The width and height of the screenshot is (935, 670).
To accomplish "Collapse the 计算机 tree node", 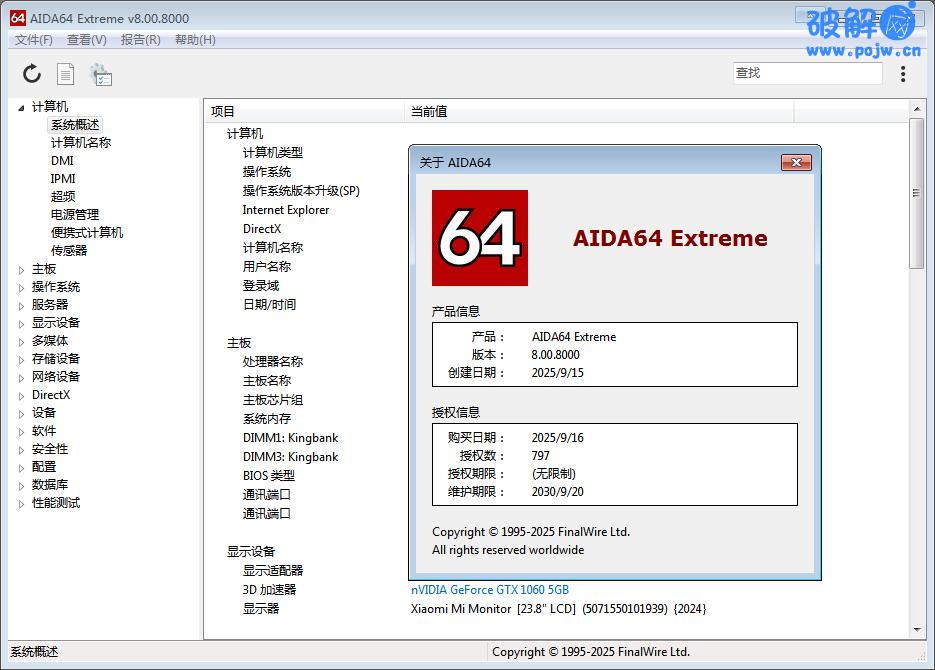I will point(22,106).
